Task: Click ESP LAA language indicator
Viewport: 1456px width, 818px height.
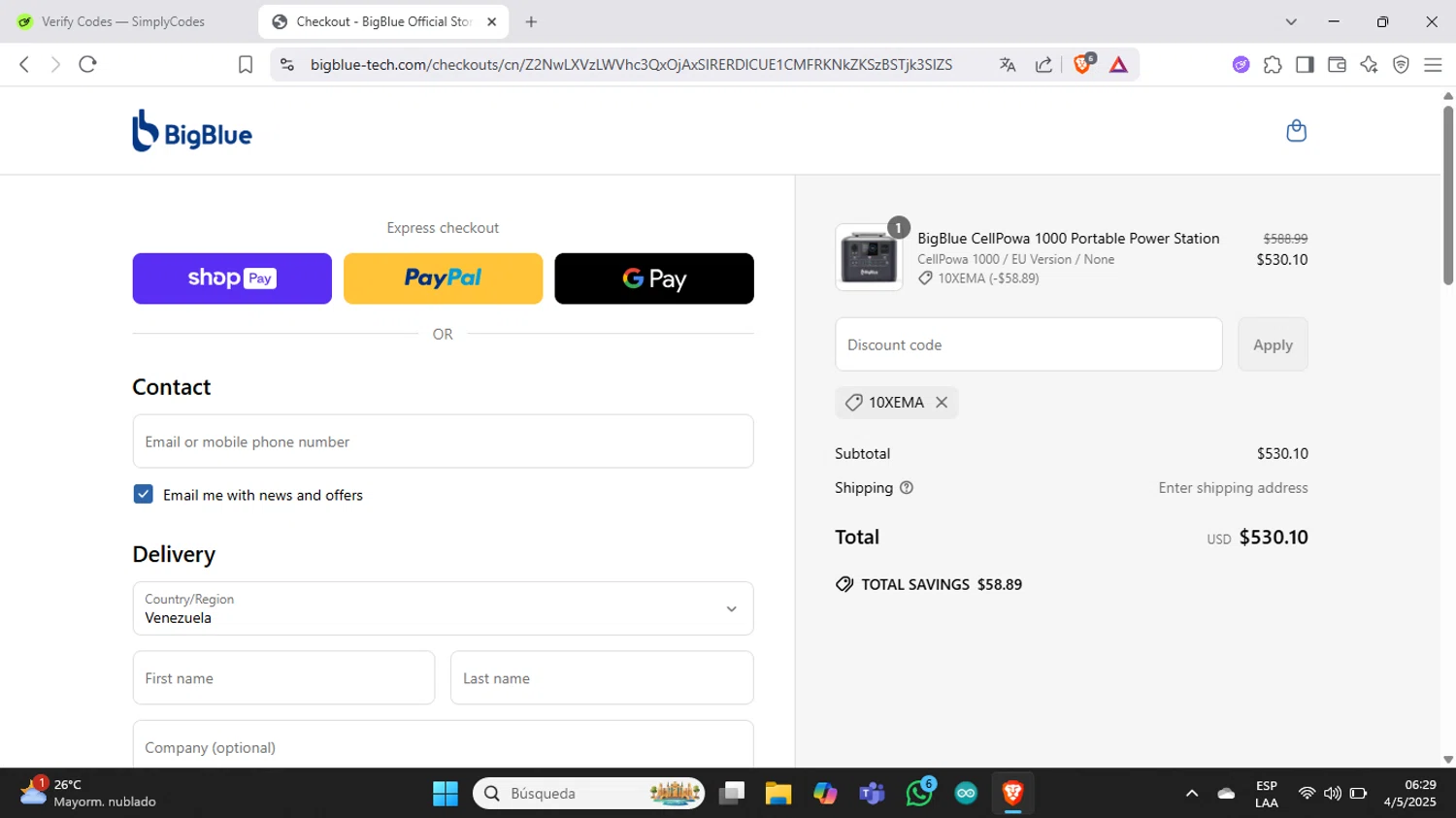Action: coord(1267,794)
